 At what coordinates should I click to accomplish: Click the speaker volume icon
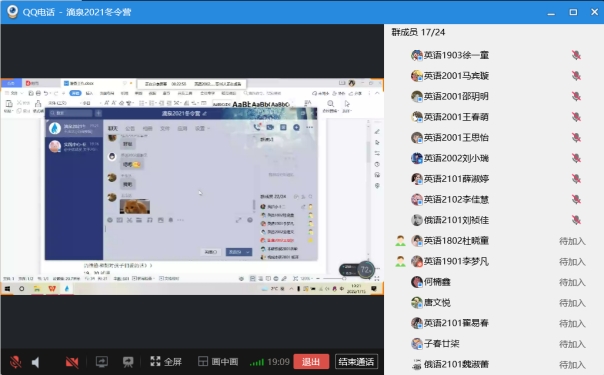click(35, 362)
